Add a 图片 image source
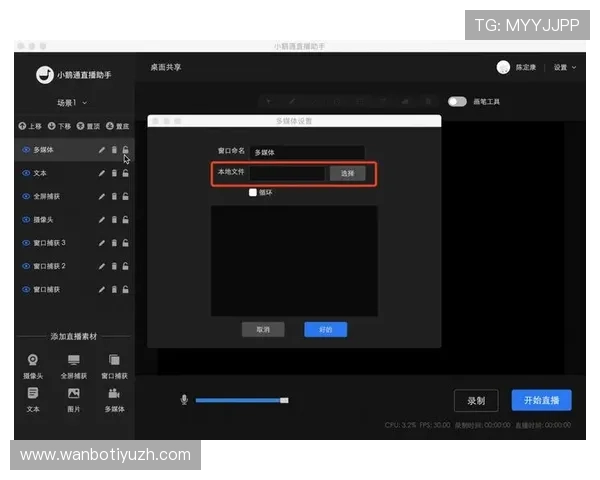This screenshot has height=480, width=600. (73, 398)
